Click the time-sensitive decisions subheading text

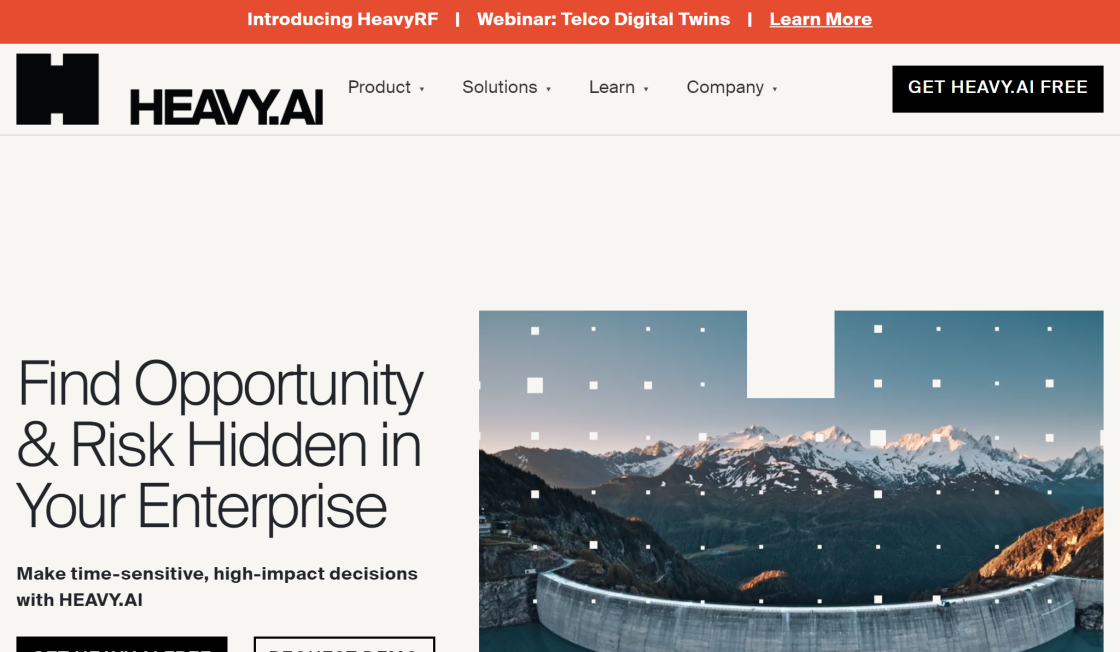(x=217, y=586)
